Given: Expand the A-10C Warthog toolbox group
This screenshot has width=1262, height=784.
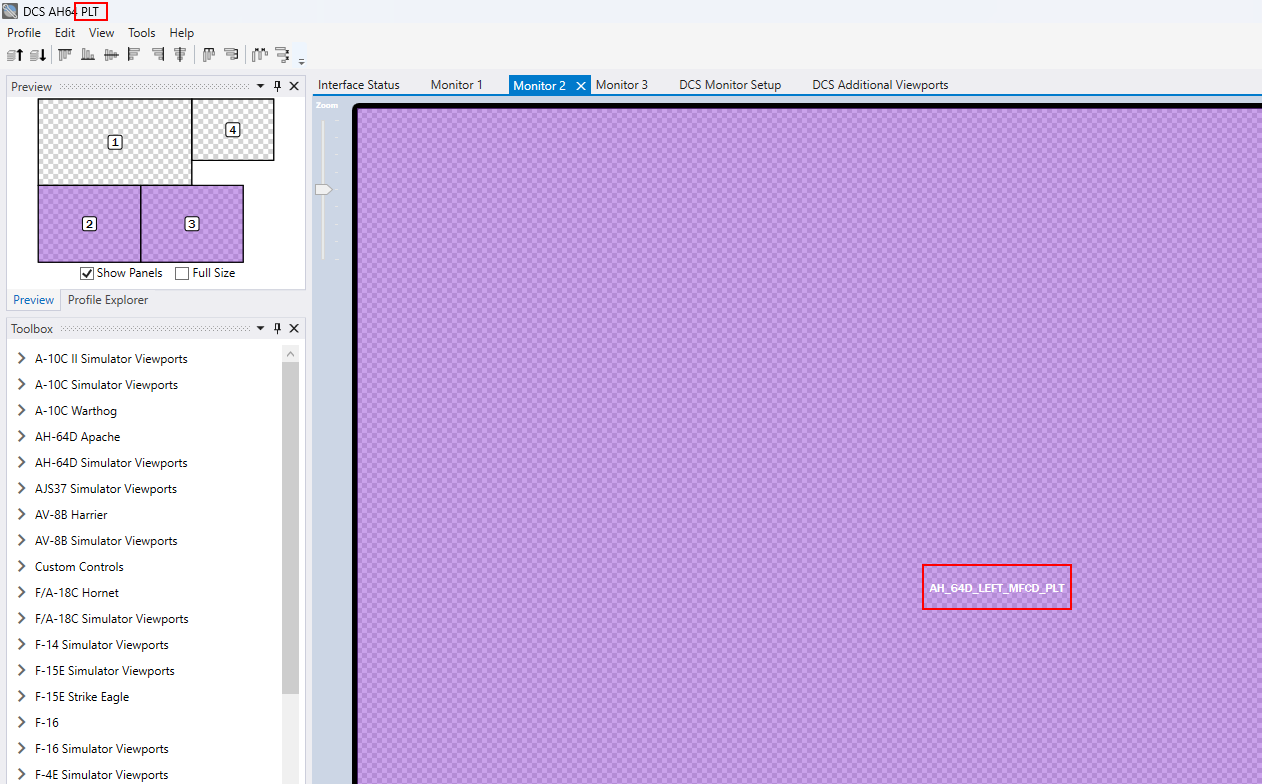Looking at the screenshot, I should (x=21, y=410).
